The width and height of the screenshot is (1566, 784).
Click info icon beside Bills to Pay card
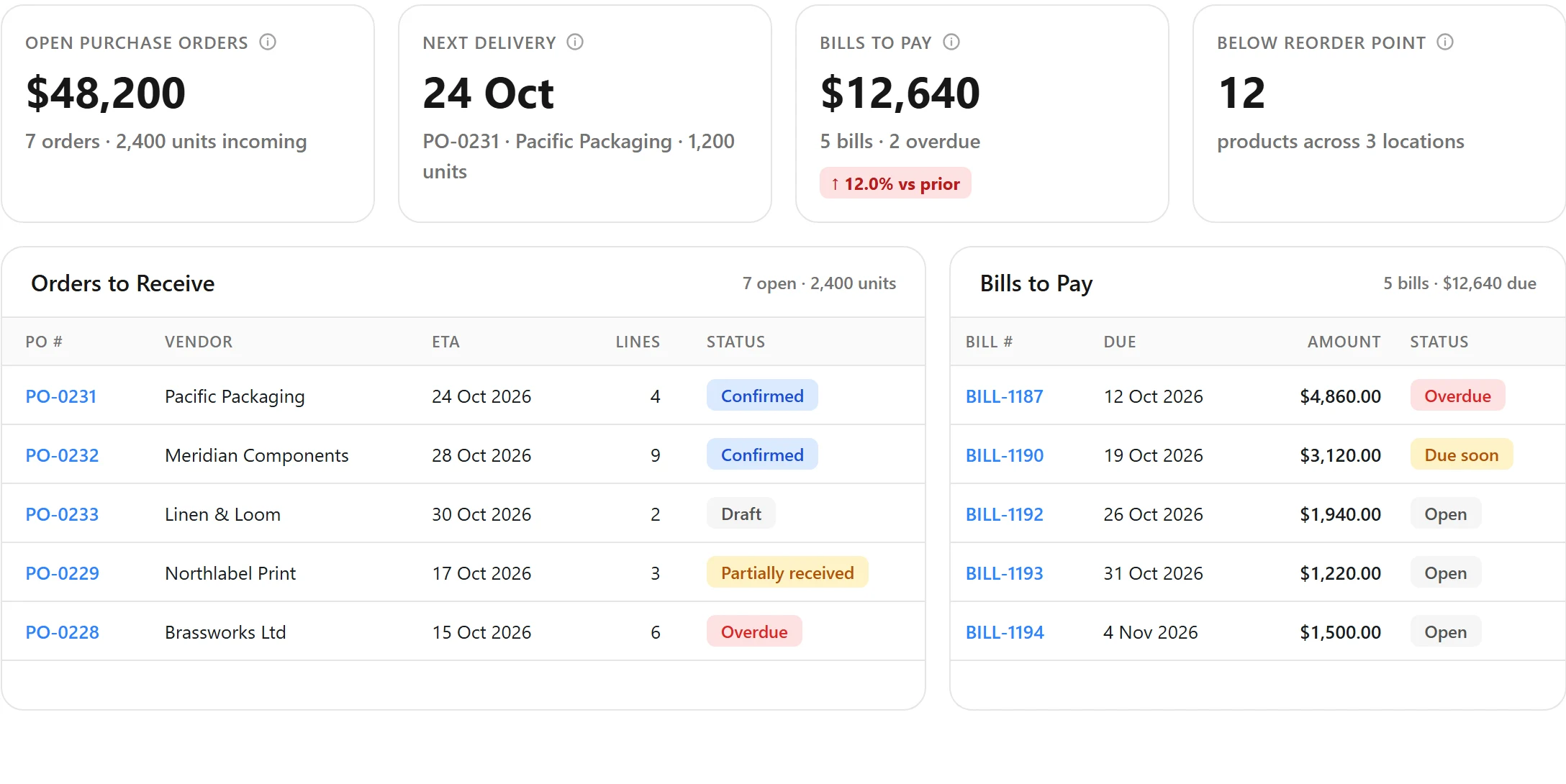(x=951, y=42)
